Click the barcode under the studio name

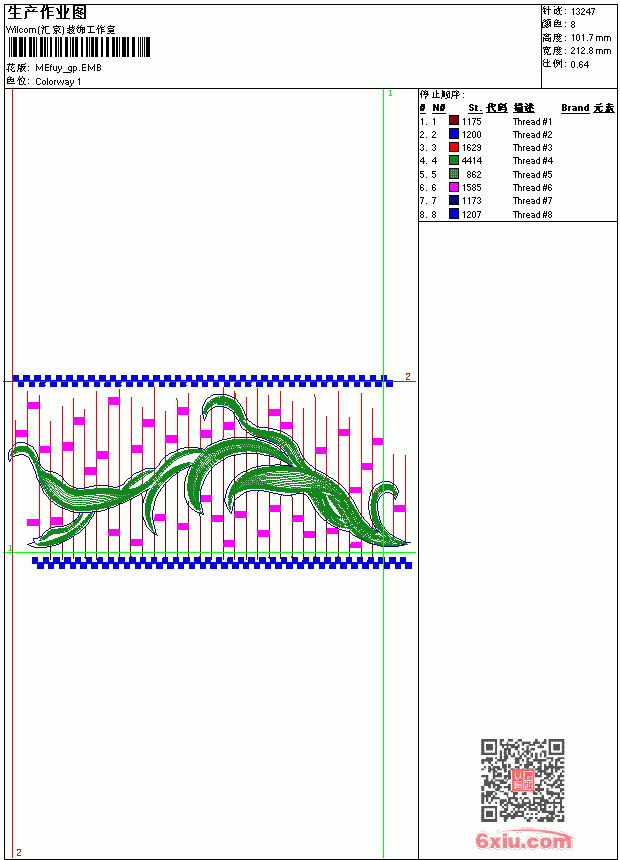coord(78,47)
